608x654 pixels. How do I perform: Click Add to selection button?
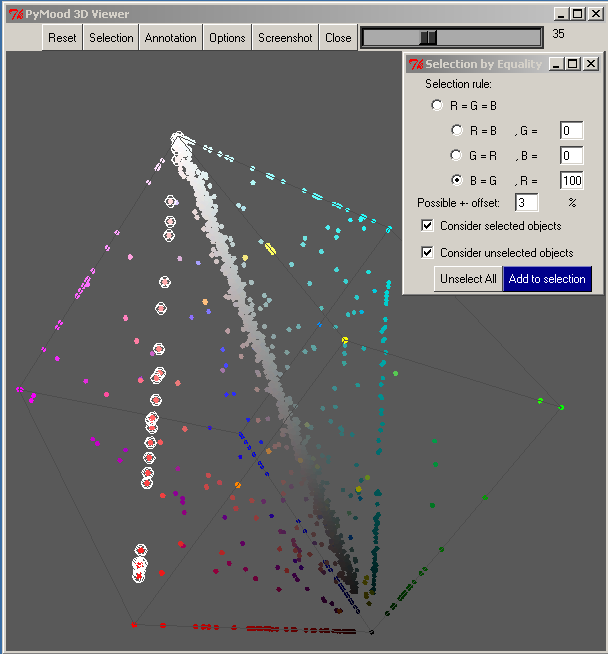tap(547, 279)
